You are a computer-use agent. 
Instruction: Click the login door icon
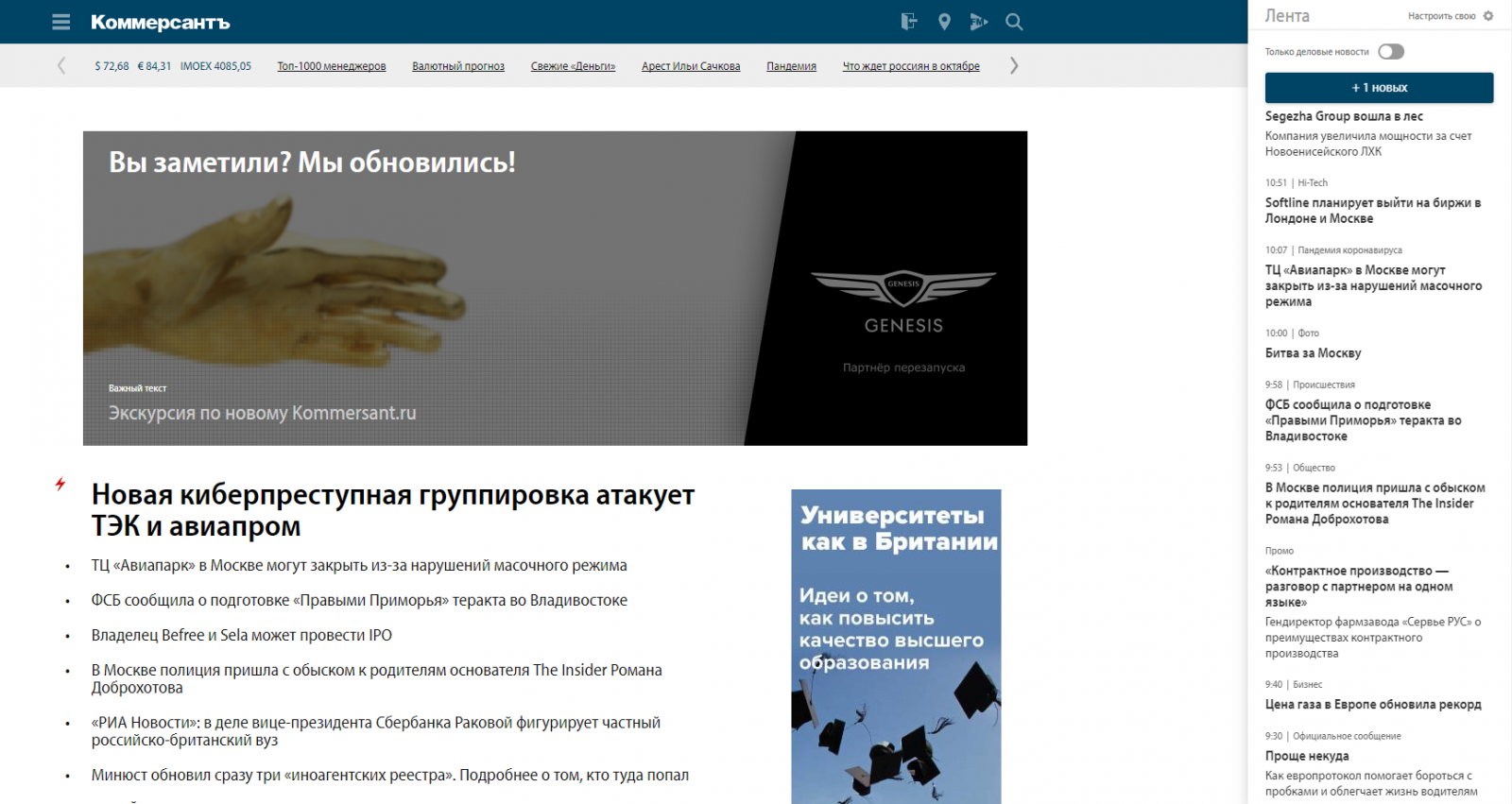tap(909, 22)
